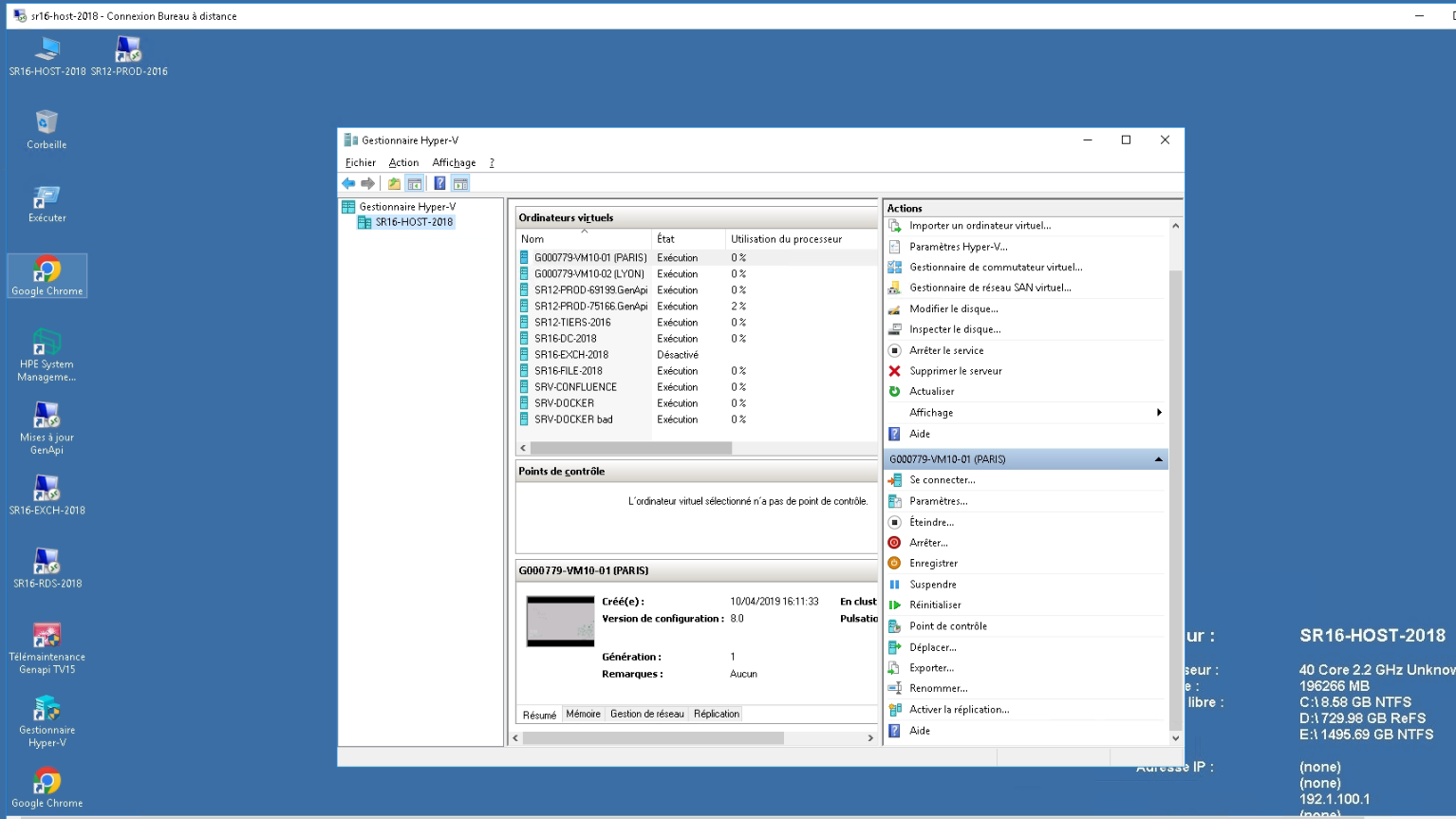Select VM SR12-TIERS-2016 in the list

coord(572,323)
